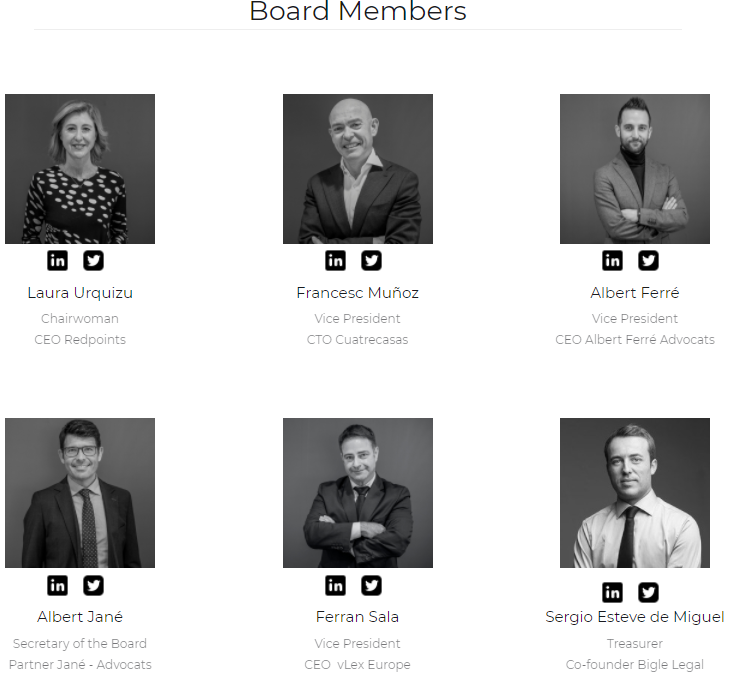
Task: Visit Albert Jané's LinkedIn icon
Action: pyautogui.click(x=57, y=585)
